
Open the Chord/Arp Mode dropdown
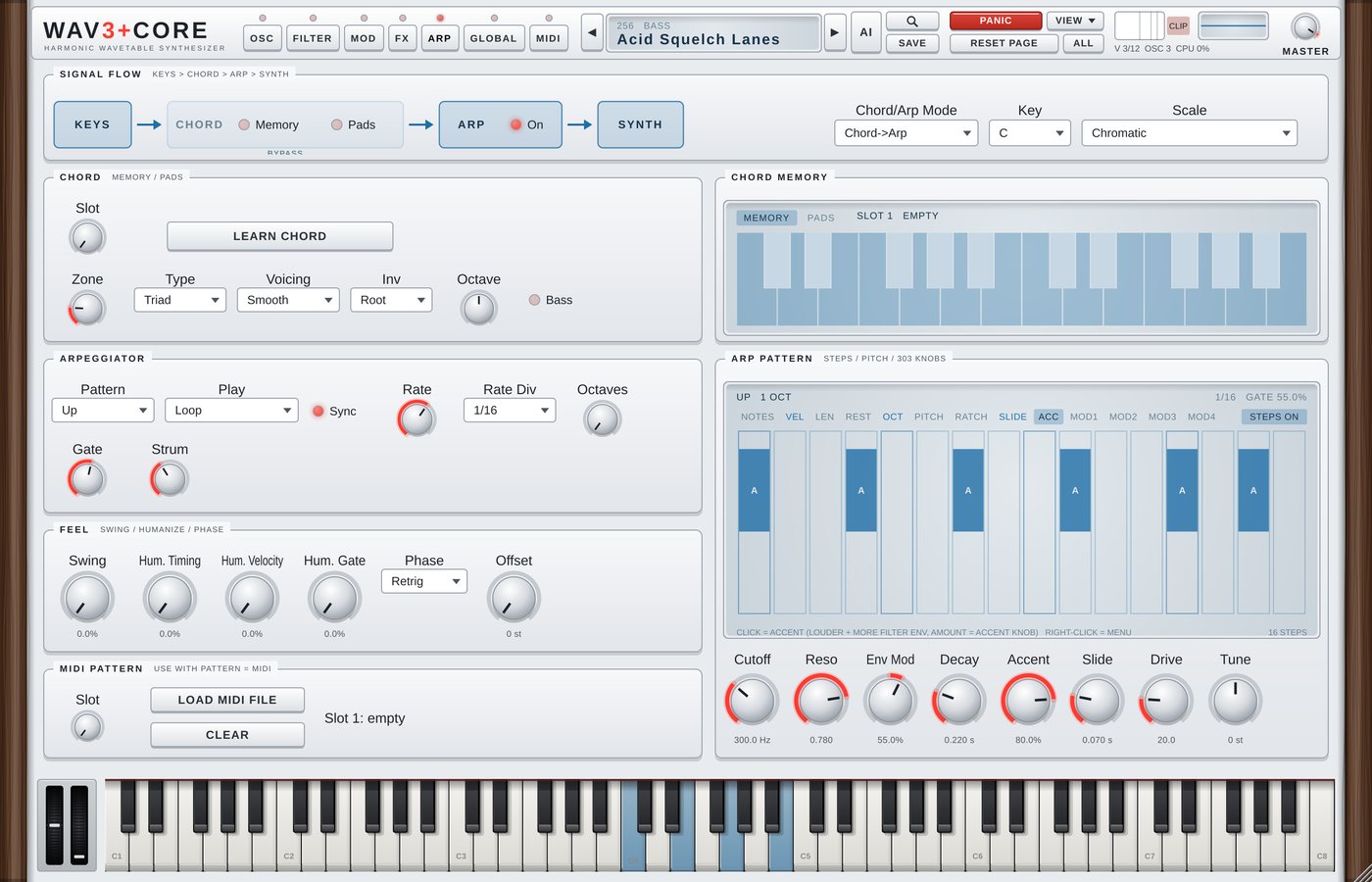tap(906, 133)
